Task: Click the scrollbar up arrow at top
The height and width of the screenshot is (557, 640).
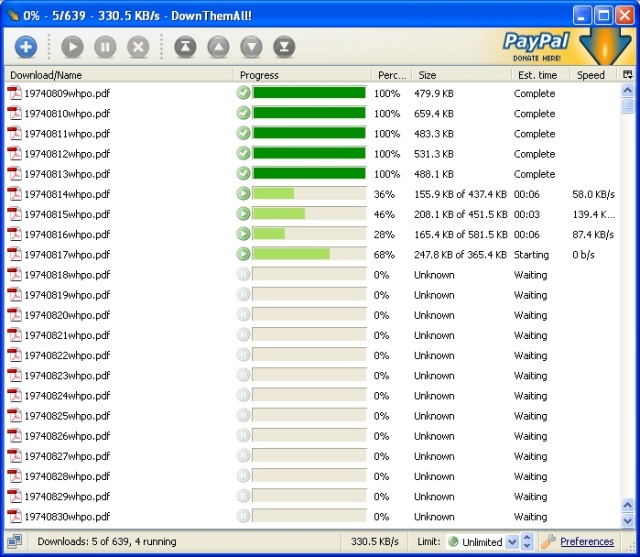Action: 627,90
